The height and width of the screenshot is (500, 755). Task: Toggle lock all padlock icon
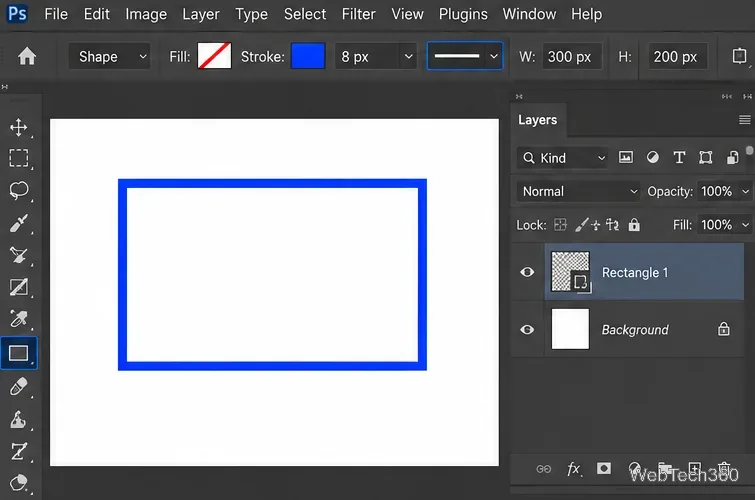[634, 225]
